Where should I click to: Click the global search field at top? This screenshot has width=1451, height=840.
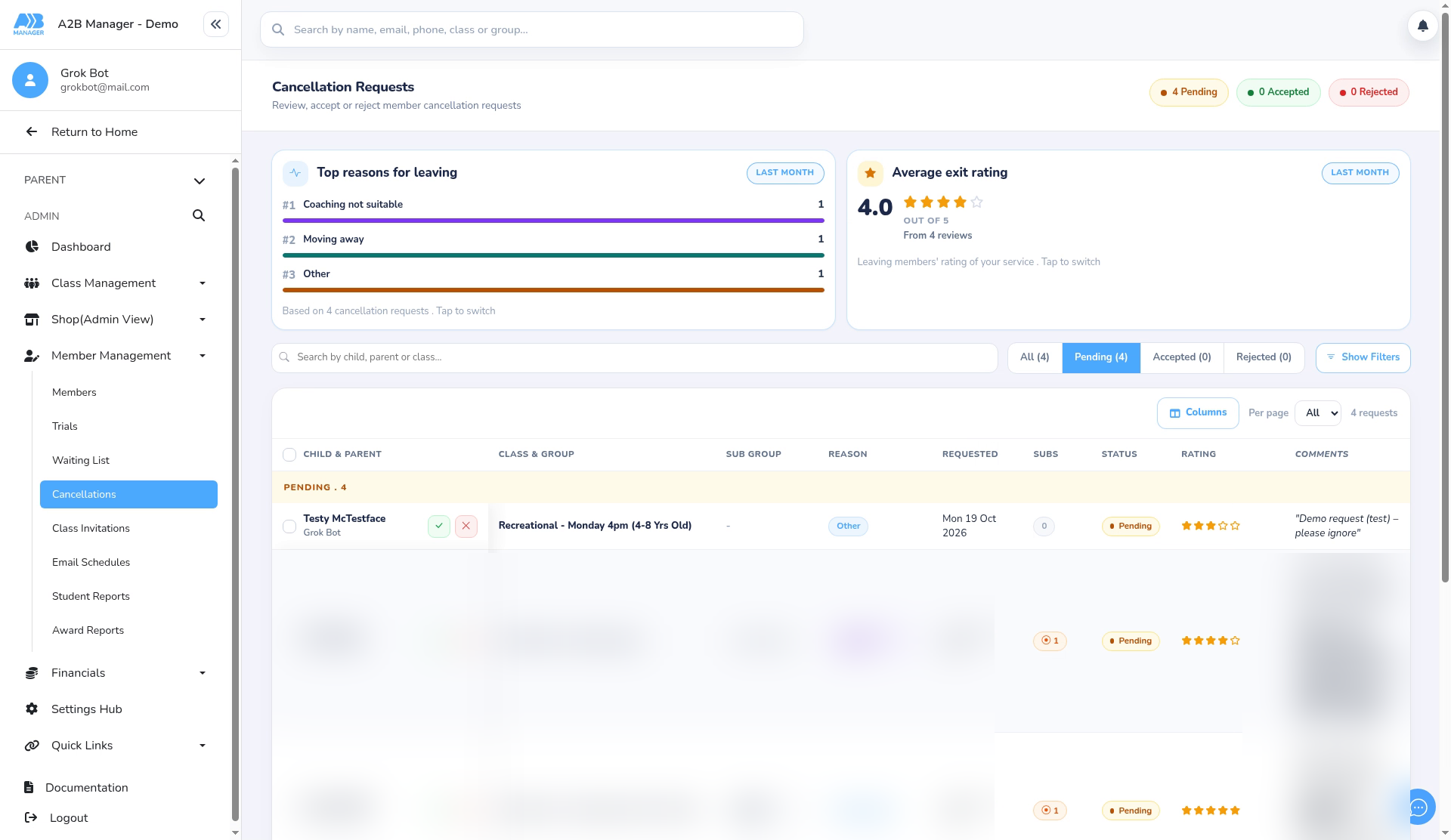pyautogui.click(x=532, y=29)
